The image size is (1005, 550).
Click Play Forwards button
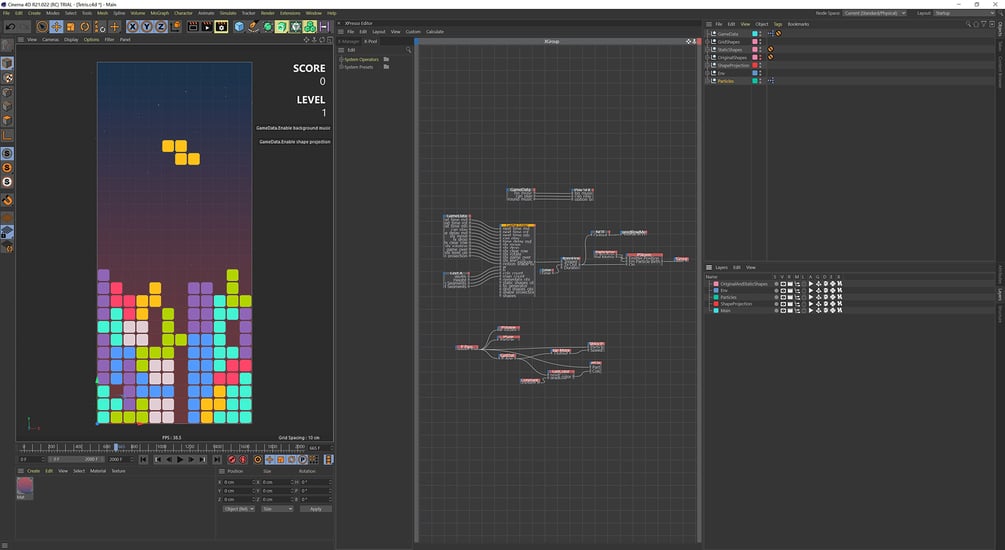[180, 459]
